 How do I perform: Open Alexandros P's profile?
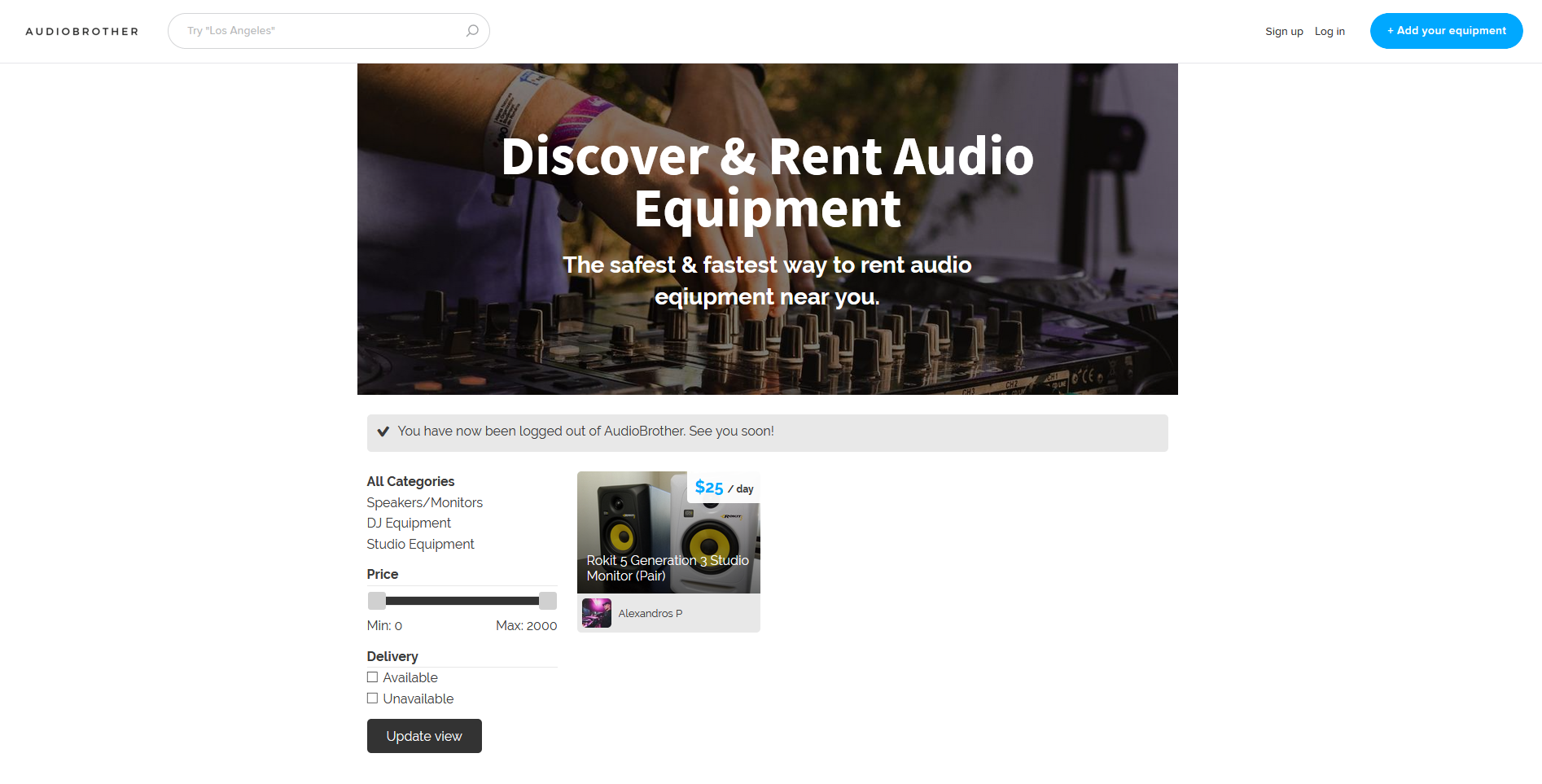[x=650, y=613]
